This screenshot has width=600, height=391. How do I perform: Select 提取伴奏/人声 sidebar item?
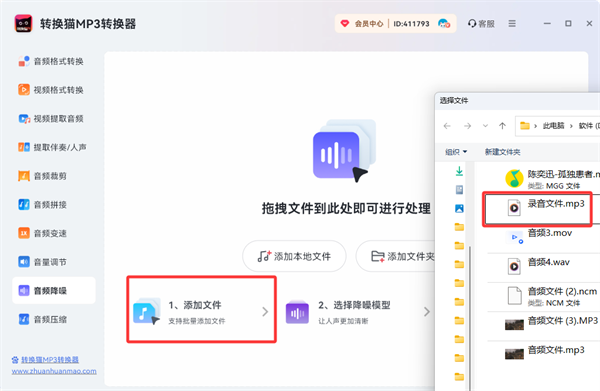pos(52,147)
